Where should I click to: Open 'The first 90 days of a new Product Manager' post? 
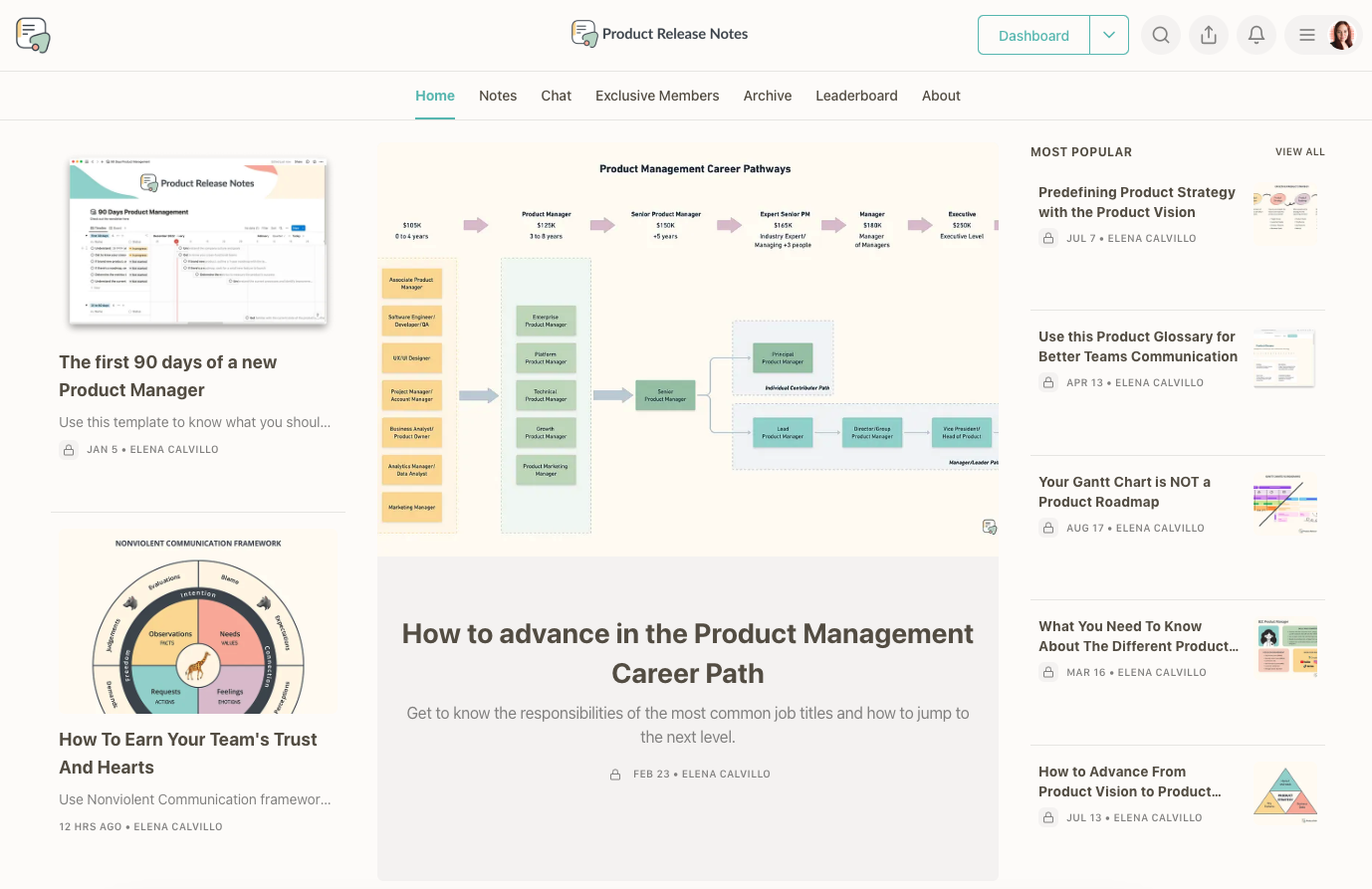click(167, 376)
